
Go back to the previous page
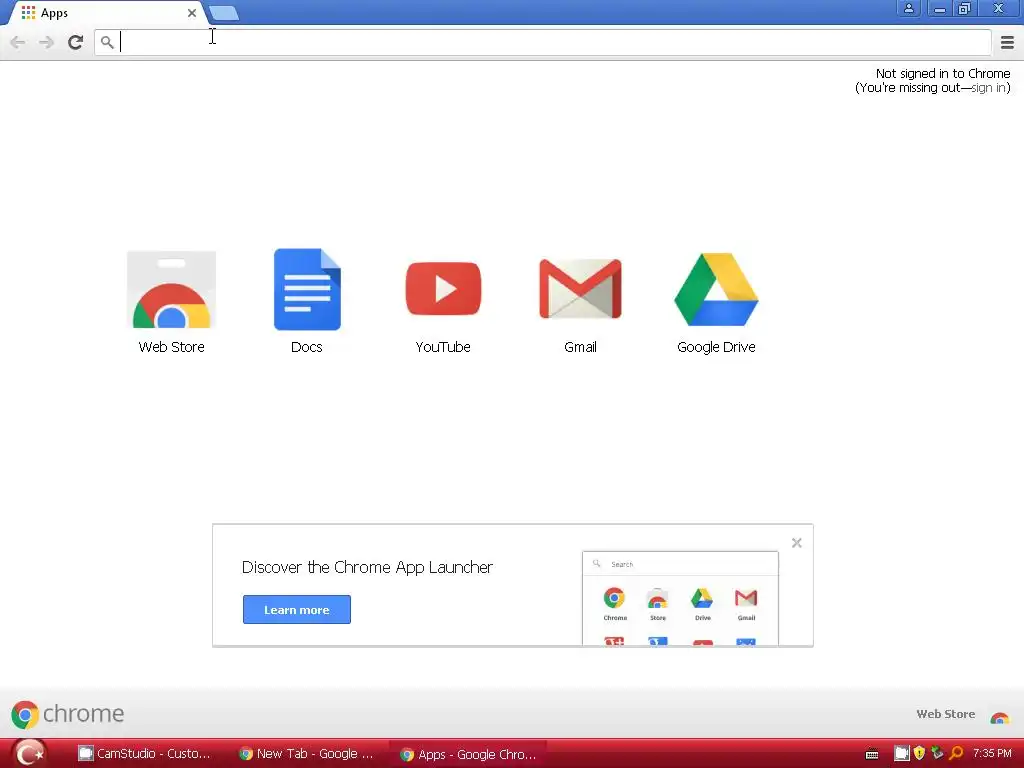point(18,42)
